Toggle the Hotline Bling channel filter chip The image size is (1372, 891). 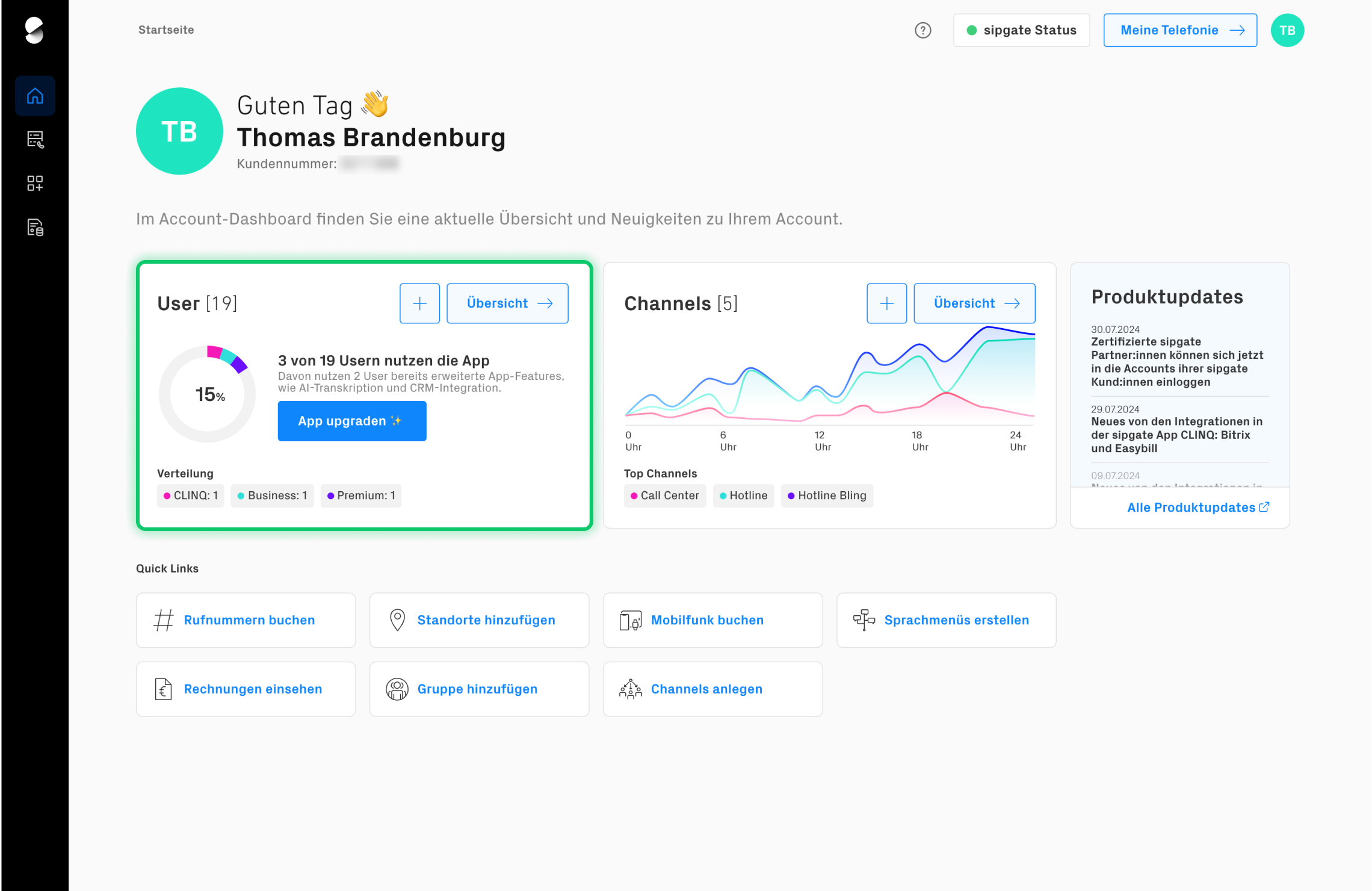(827, 495)
